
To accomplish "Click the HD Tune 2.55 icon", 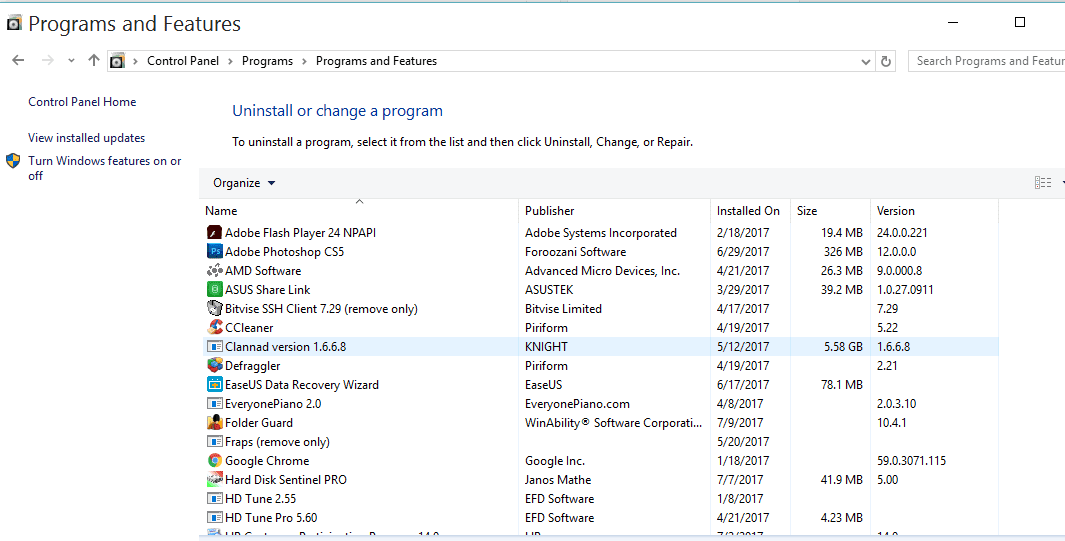I will pyautogui.click(x=215, y=498).
